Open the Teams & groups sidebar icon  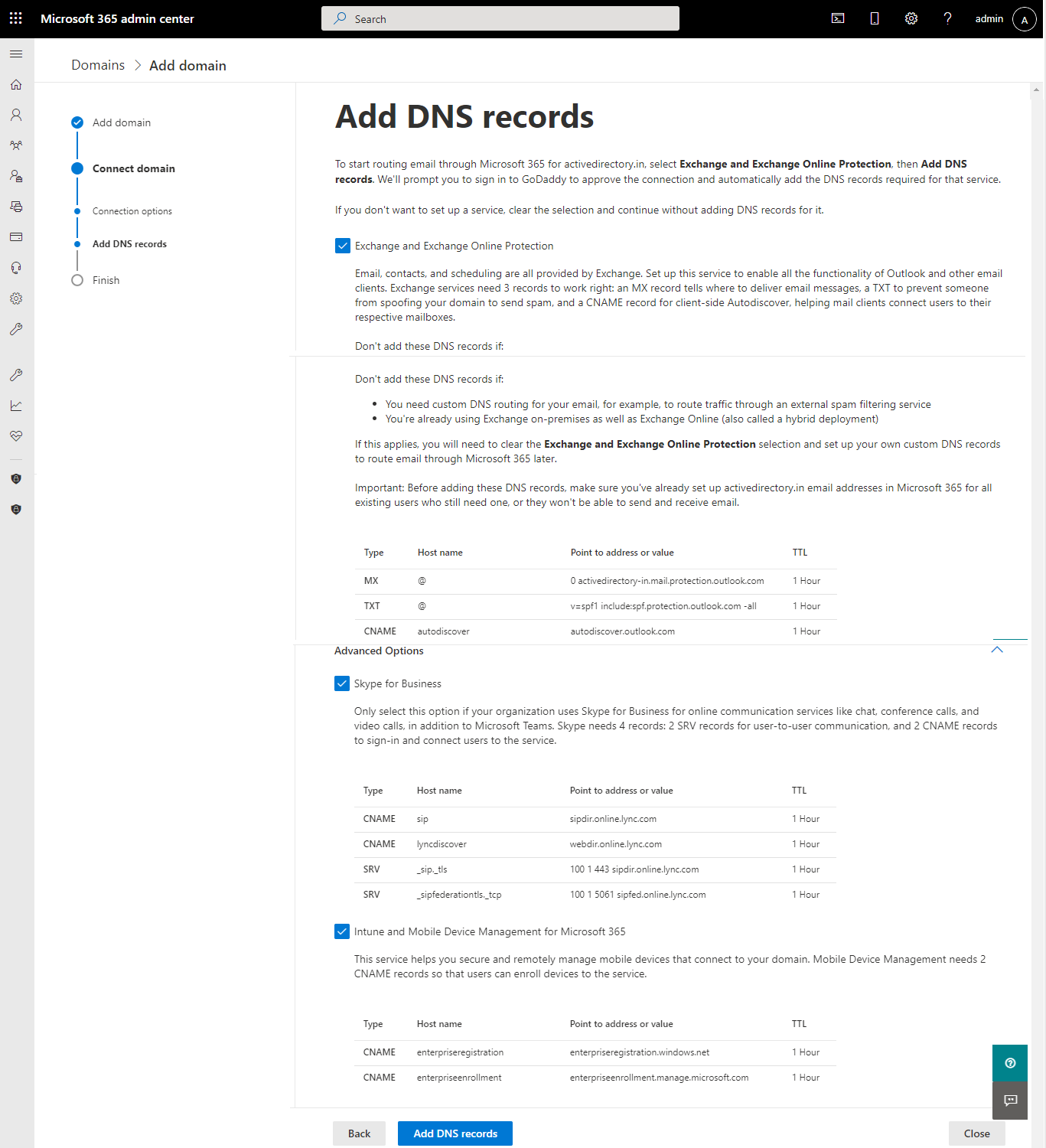[x=16, y=145]
